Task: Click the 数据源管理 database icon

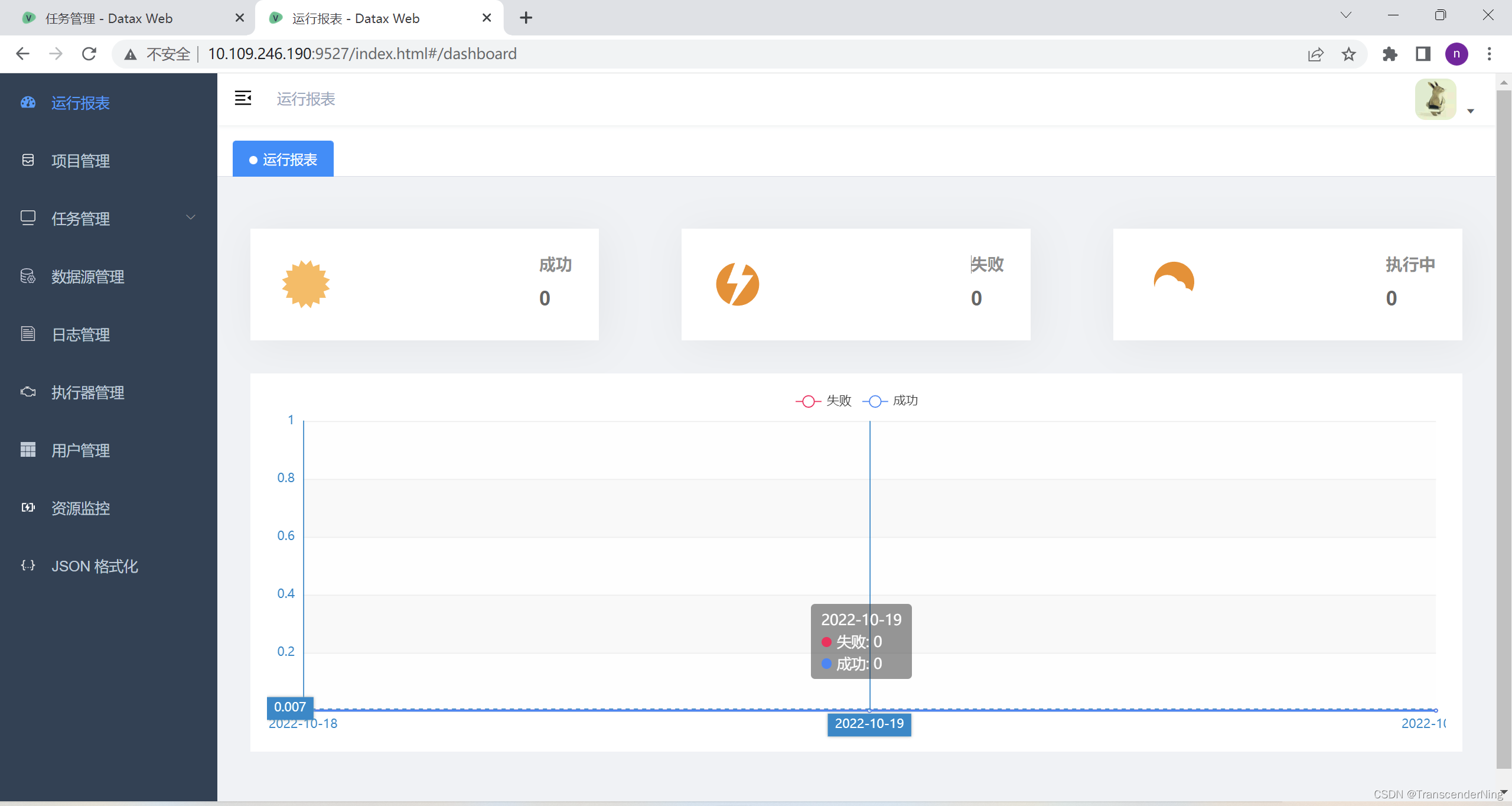Action: click(28, 276)
